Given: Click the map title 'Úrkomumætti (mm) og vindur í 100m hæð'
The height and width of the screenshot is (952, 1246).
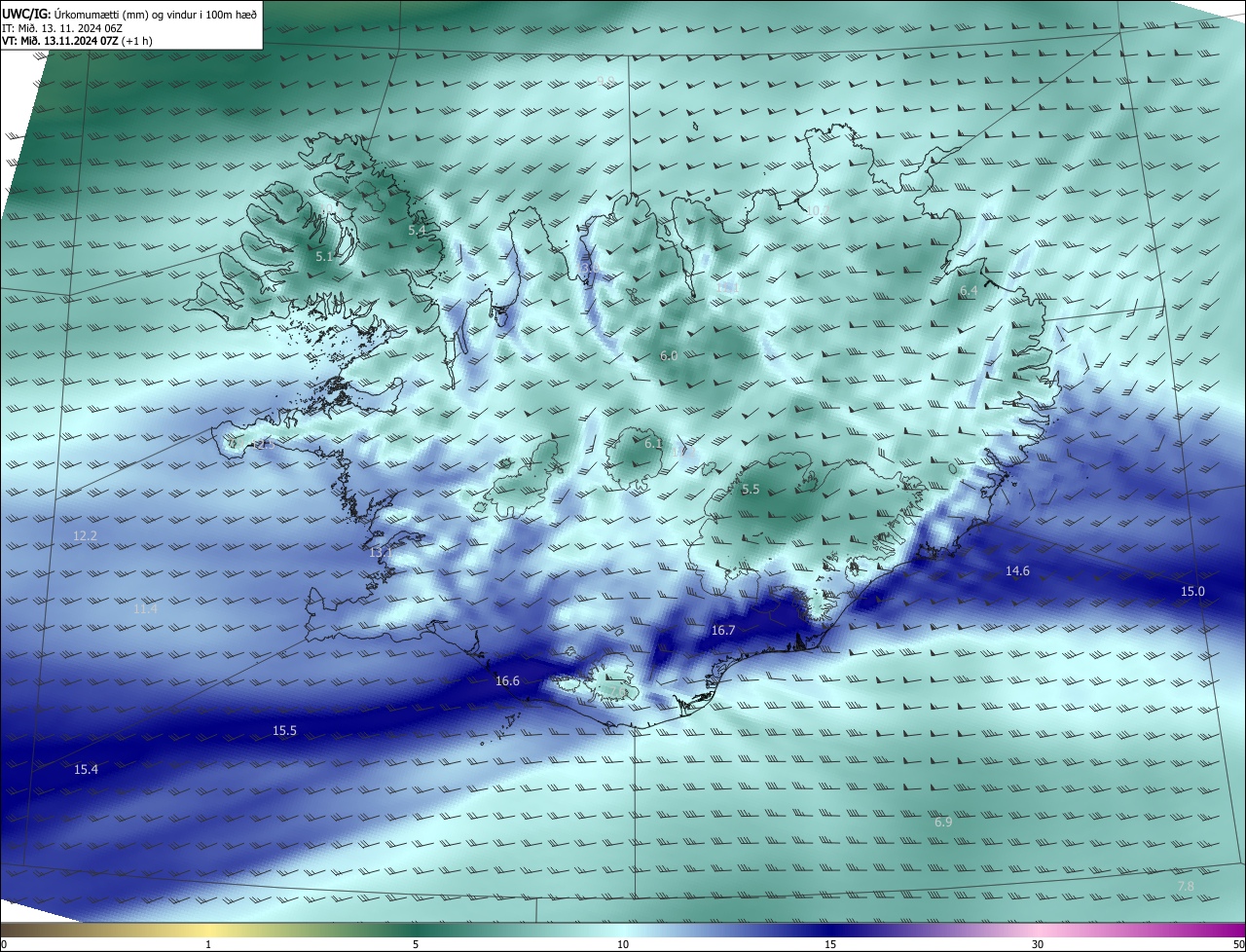Looking at the screenshot, I should 156,14.
